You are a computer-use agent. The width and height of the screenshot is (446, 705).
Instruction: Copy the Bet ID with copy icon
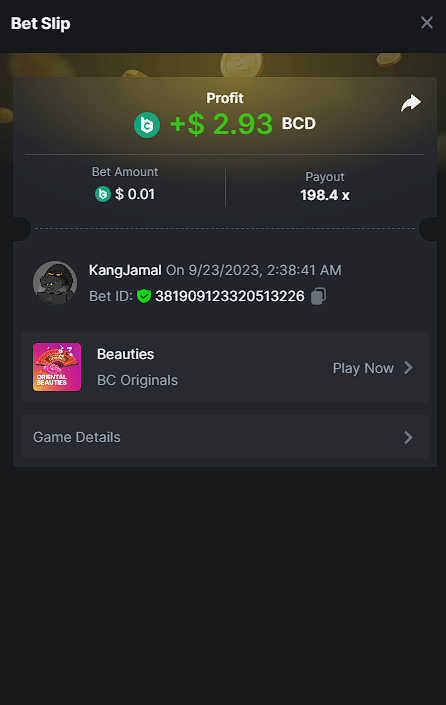tap(318, 296)
